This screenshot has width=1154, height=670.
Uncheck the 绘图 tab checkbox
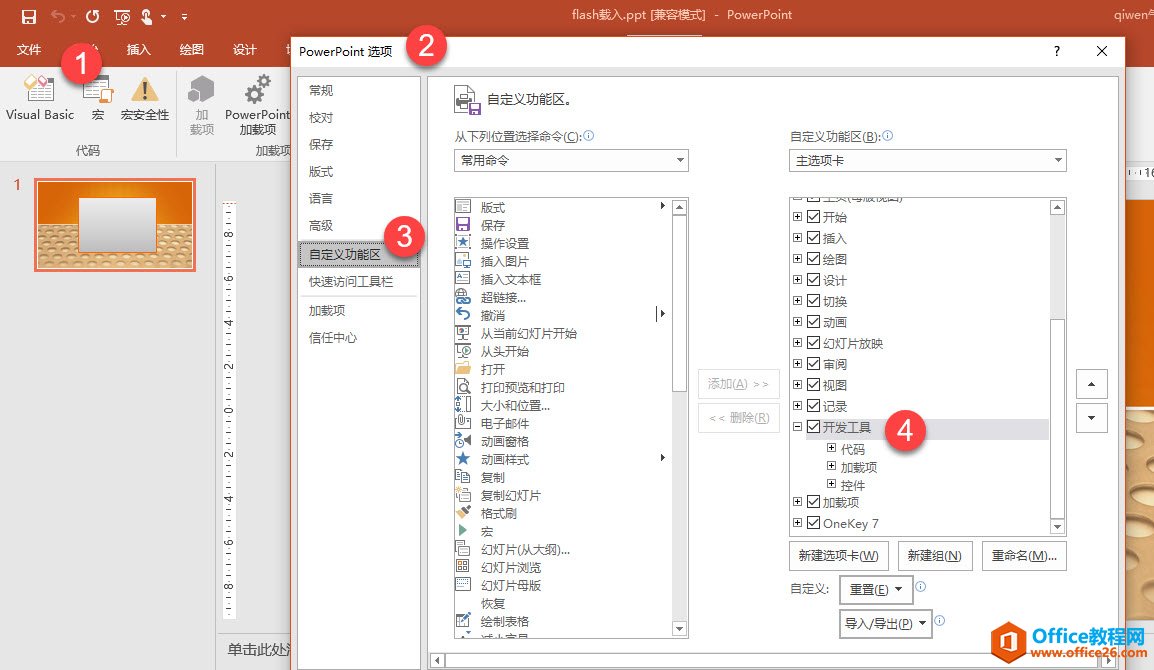coord(813,258)
